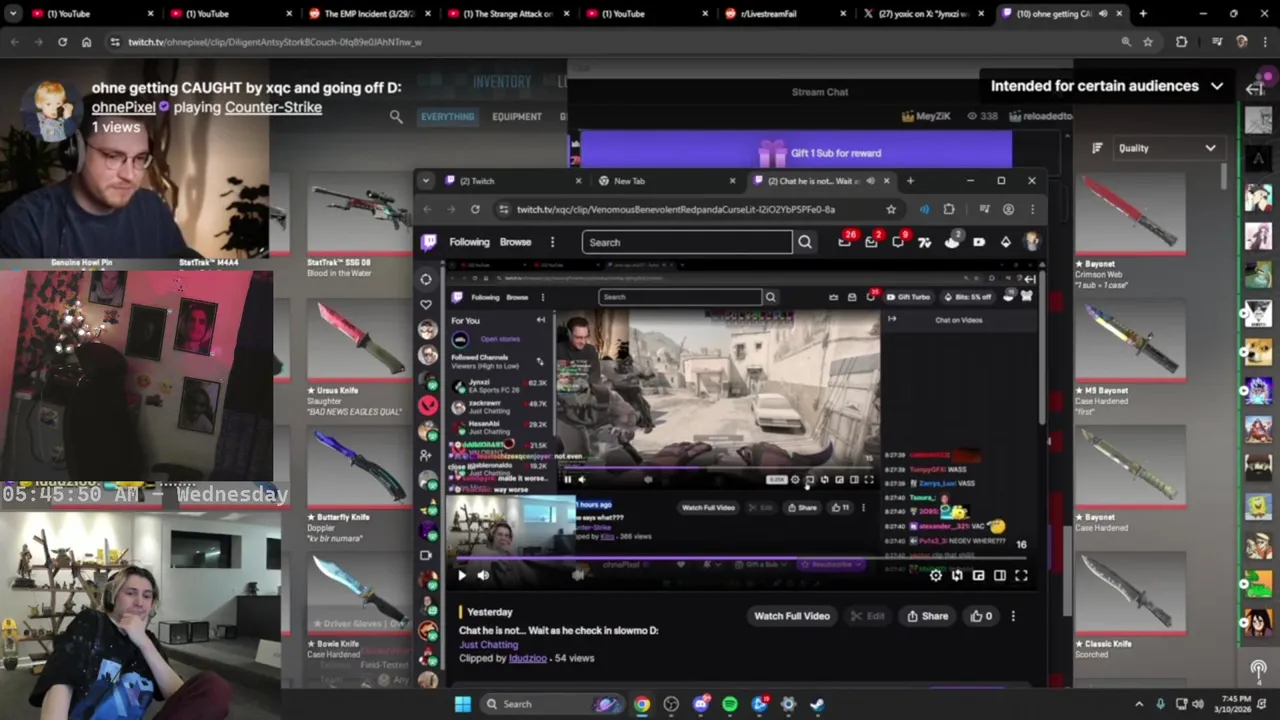
Task: Mute the clip player volume
Action: coord(483,575)
